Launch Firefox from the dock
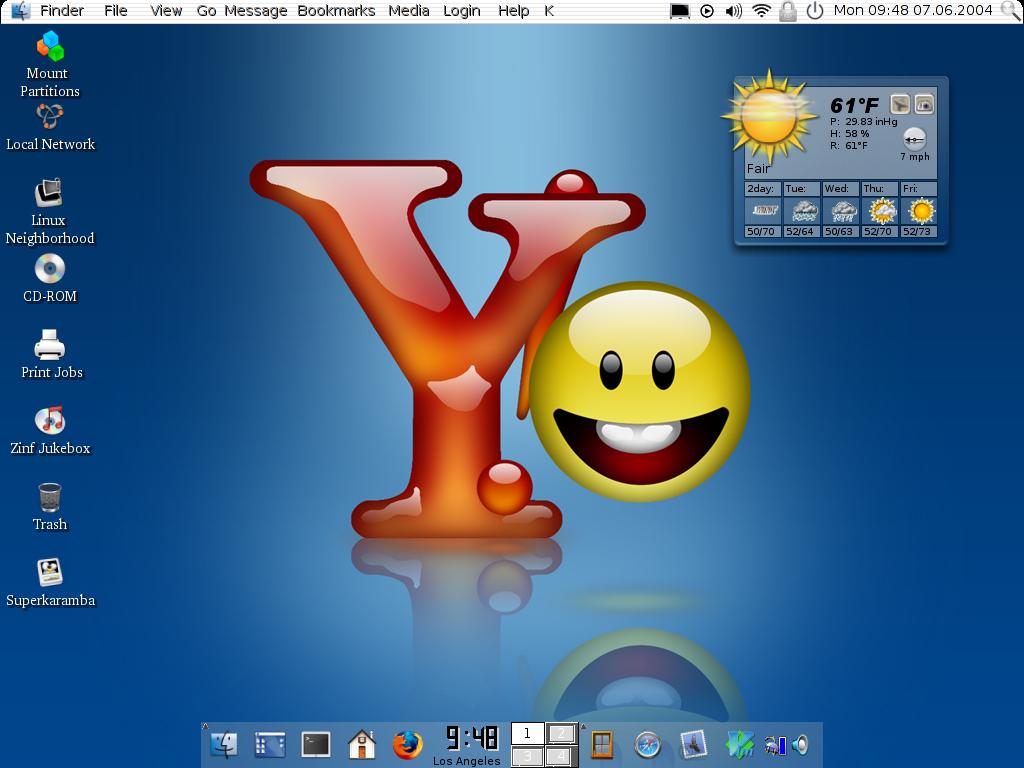Screen dimensions: 1024x768 408,744
